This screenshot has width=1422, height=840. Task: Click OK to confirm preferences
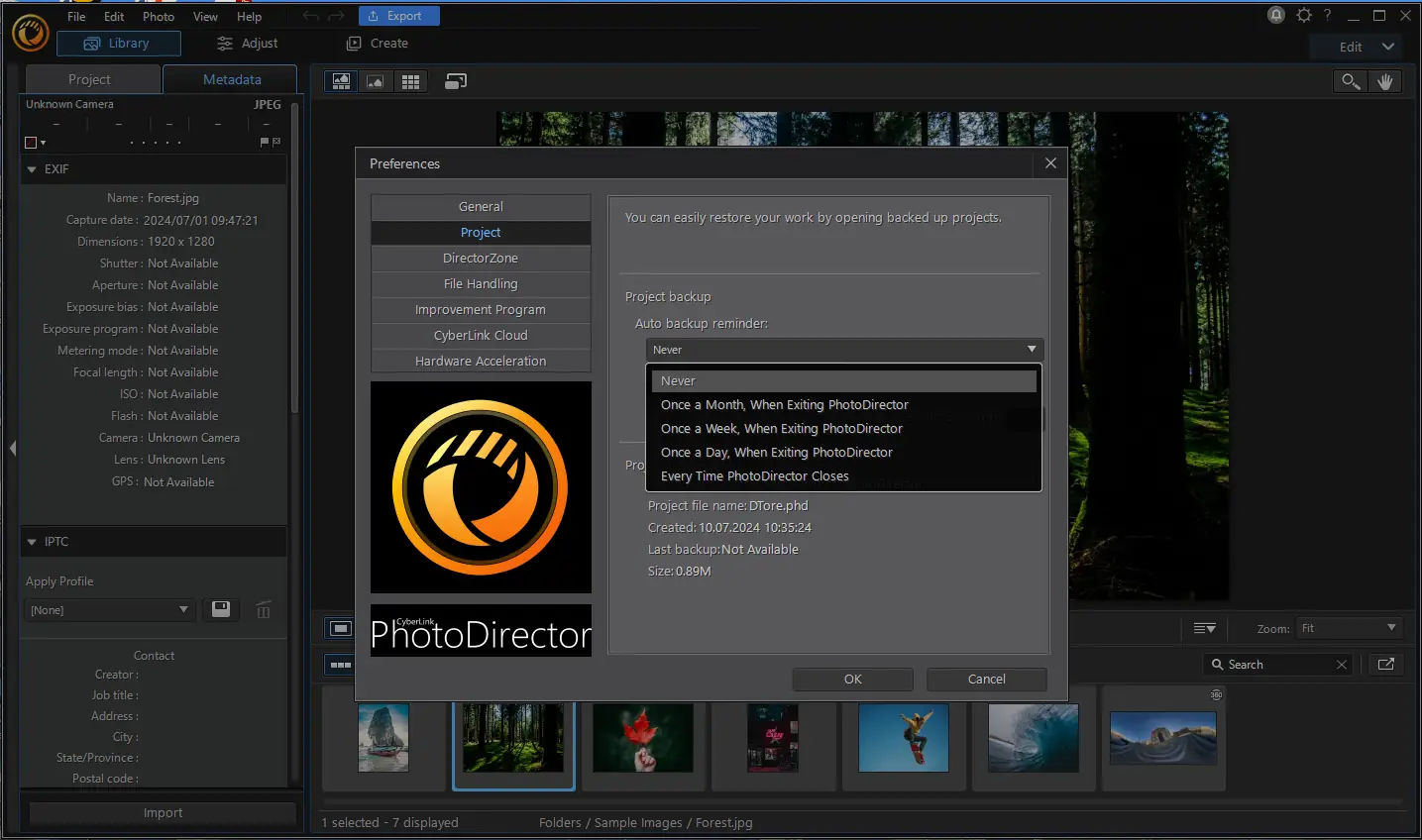point(852,680)
